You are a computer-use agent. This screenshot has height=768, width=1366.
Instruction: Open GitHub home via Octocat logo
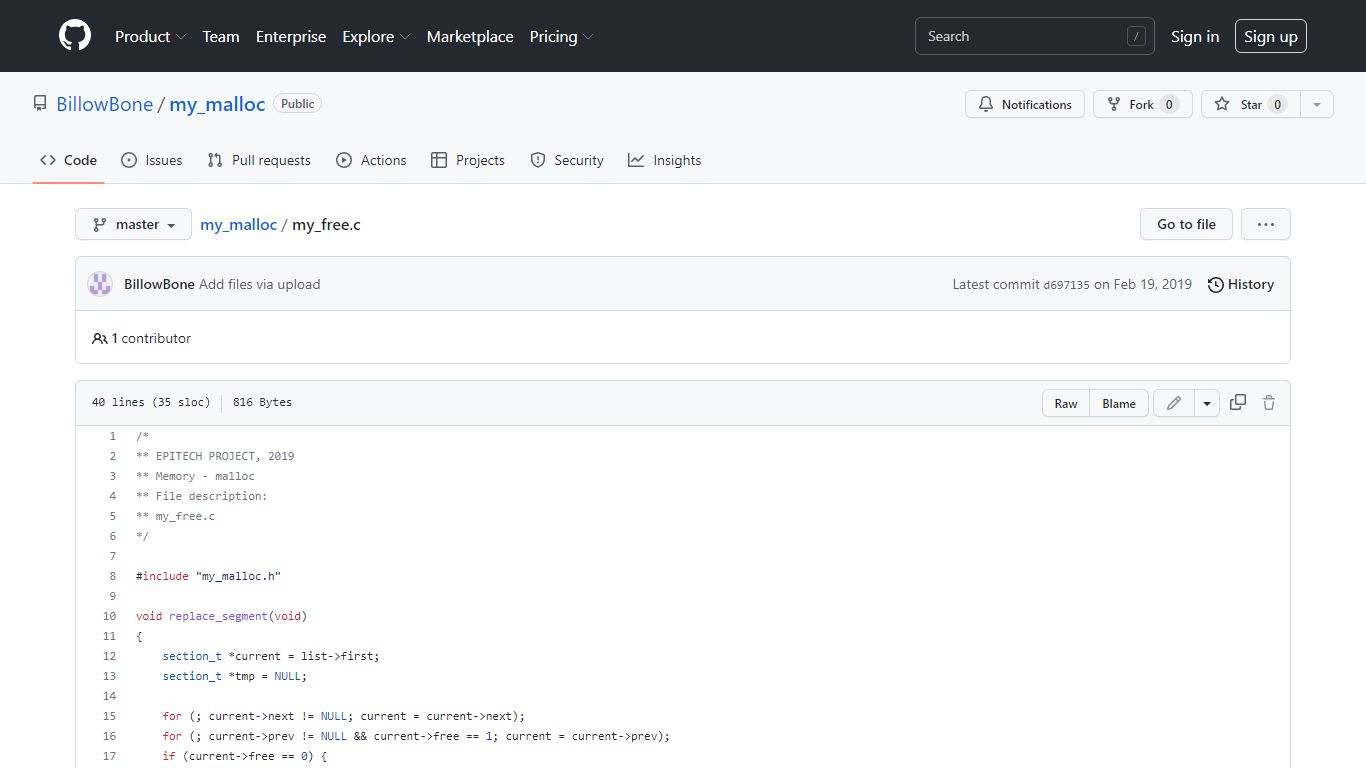(x=75, y=36)
